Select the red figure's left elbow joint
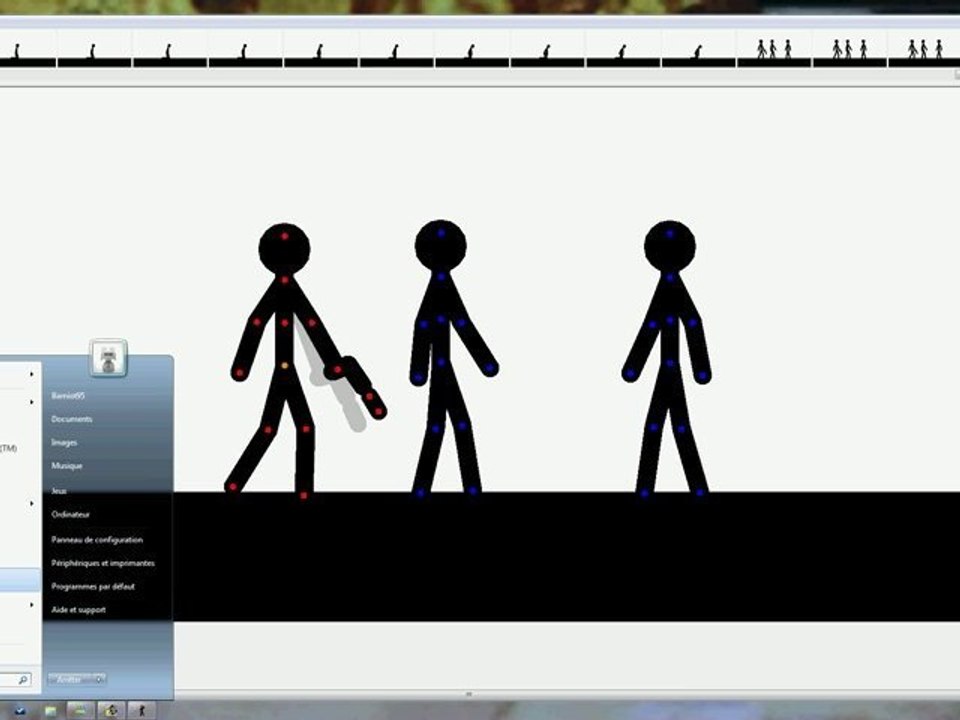The width and height of the screenshot is (960, 720). [x=257, y=321]
